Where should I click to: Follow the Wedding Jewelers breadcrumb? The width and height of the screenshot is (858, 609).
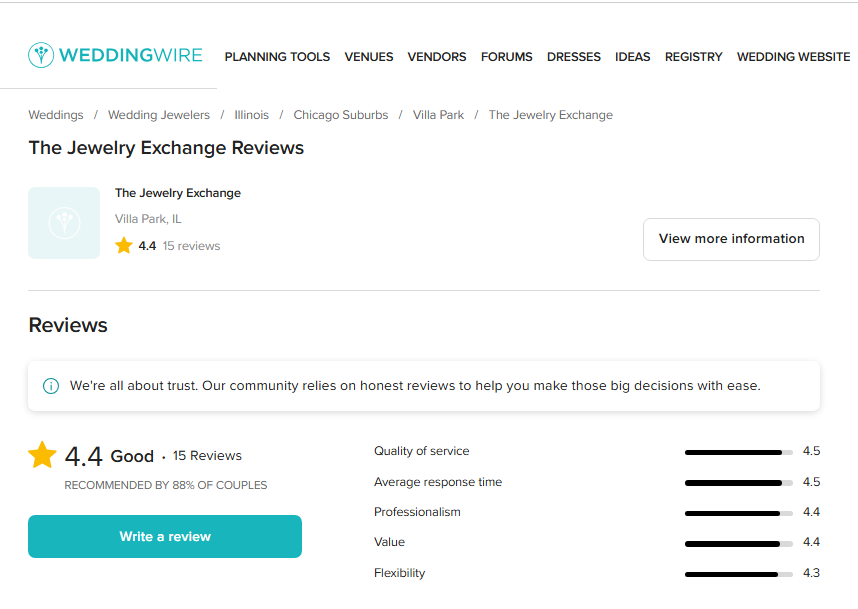[159, 115]
